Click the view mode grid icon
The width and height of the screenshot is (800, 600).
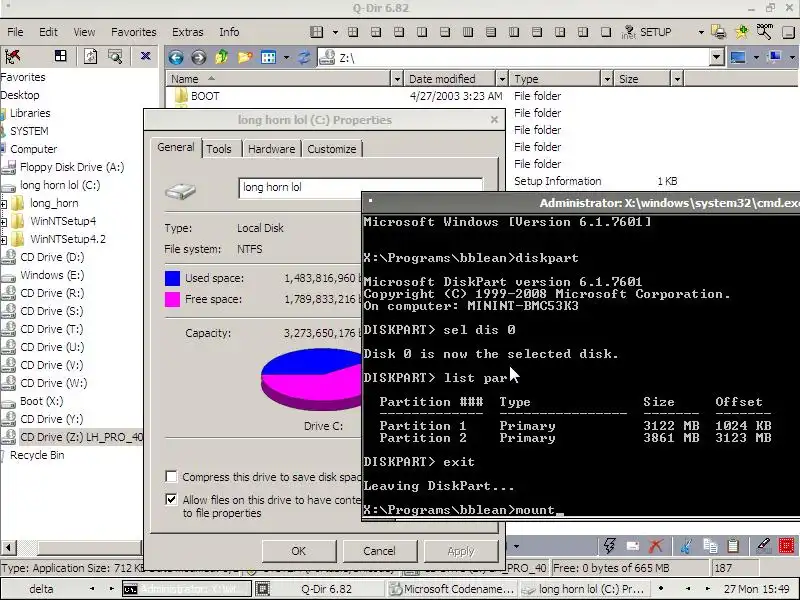pos(268,57)
